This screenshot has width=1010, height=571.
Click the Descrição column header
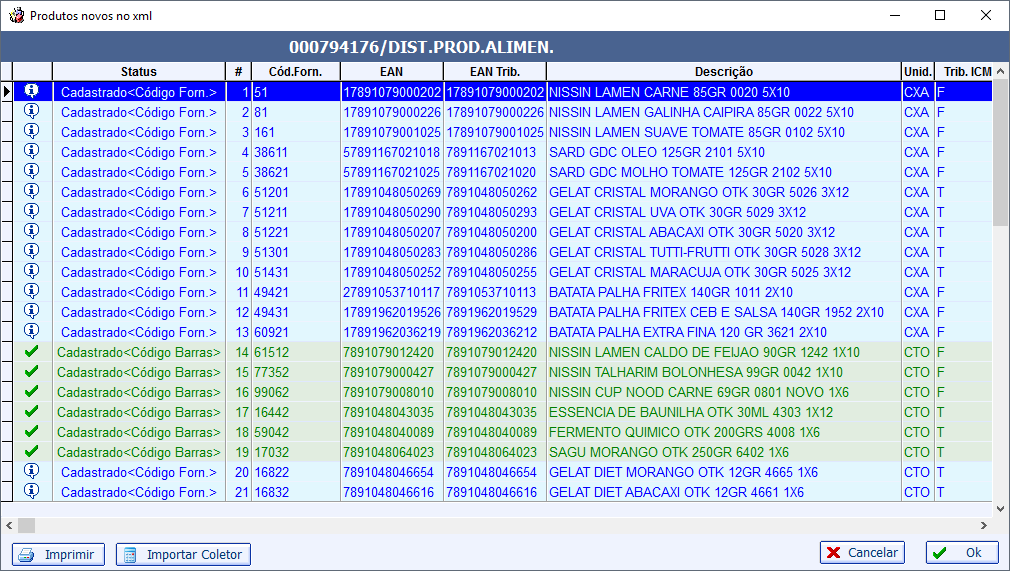tap(724, 72)
